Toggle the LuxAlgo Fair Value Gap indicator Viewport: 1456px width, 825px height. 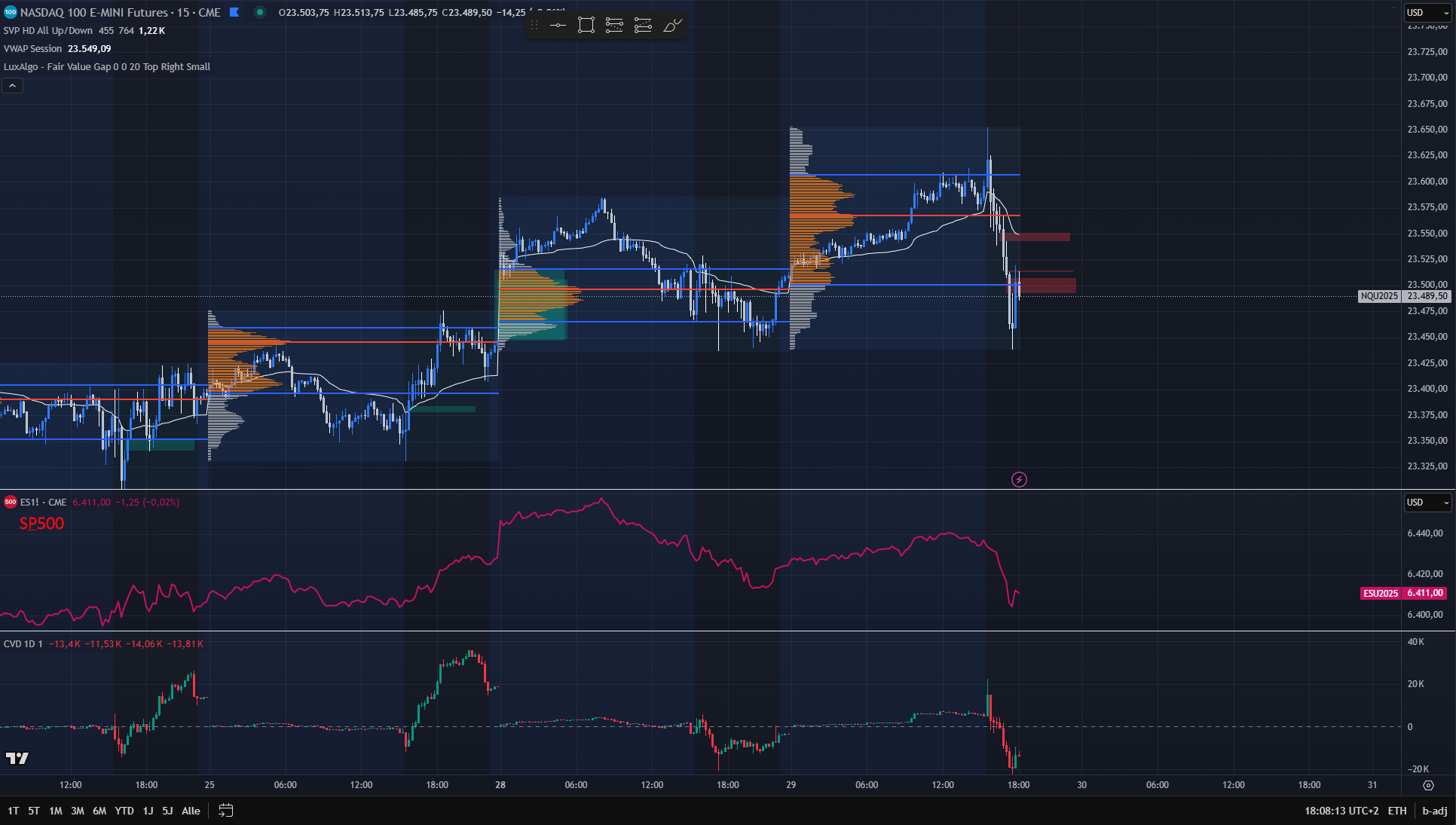coord(75,66)
